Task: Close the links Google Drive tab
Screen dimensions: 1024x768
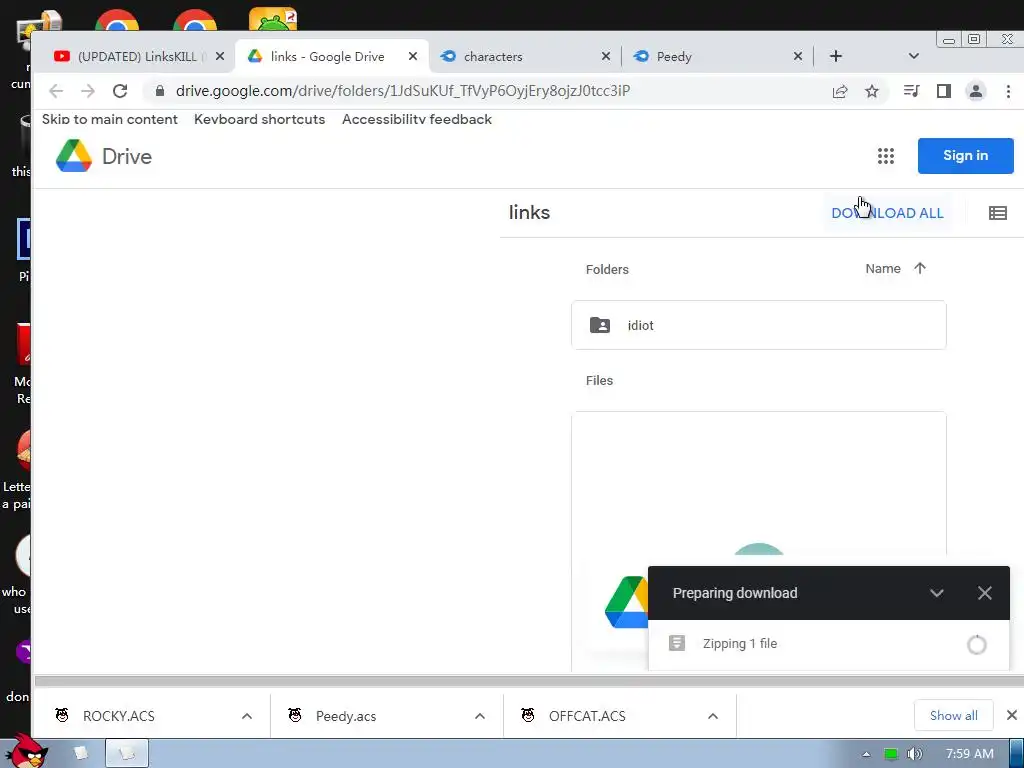Action: (x=413, y=56)
